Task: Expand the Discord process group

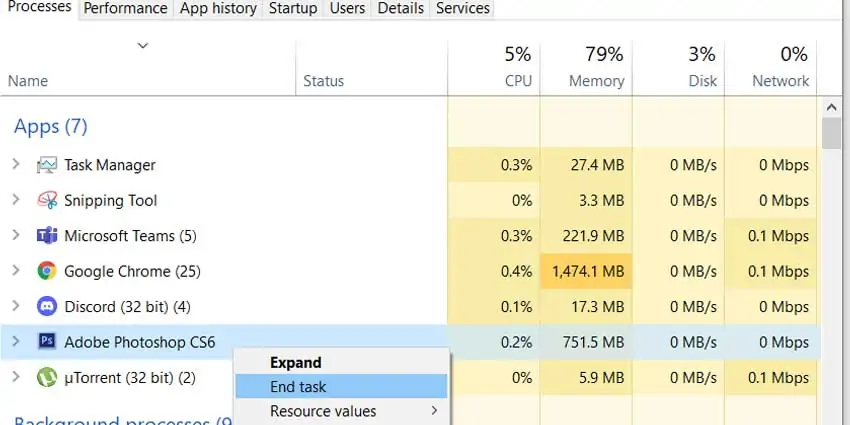Action: 16,306
